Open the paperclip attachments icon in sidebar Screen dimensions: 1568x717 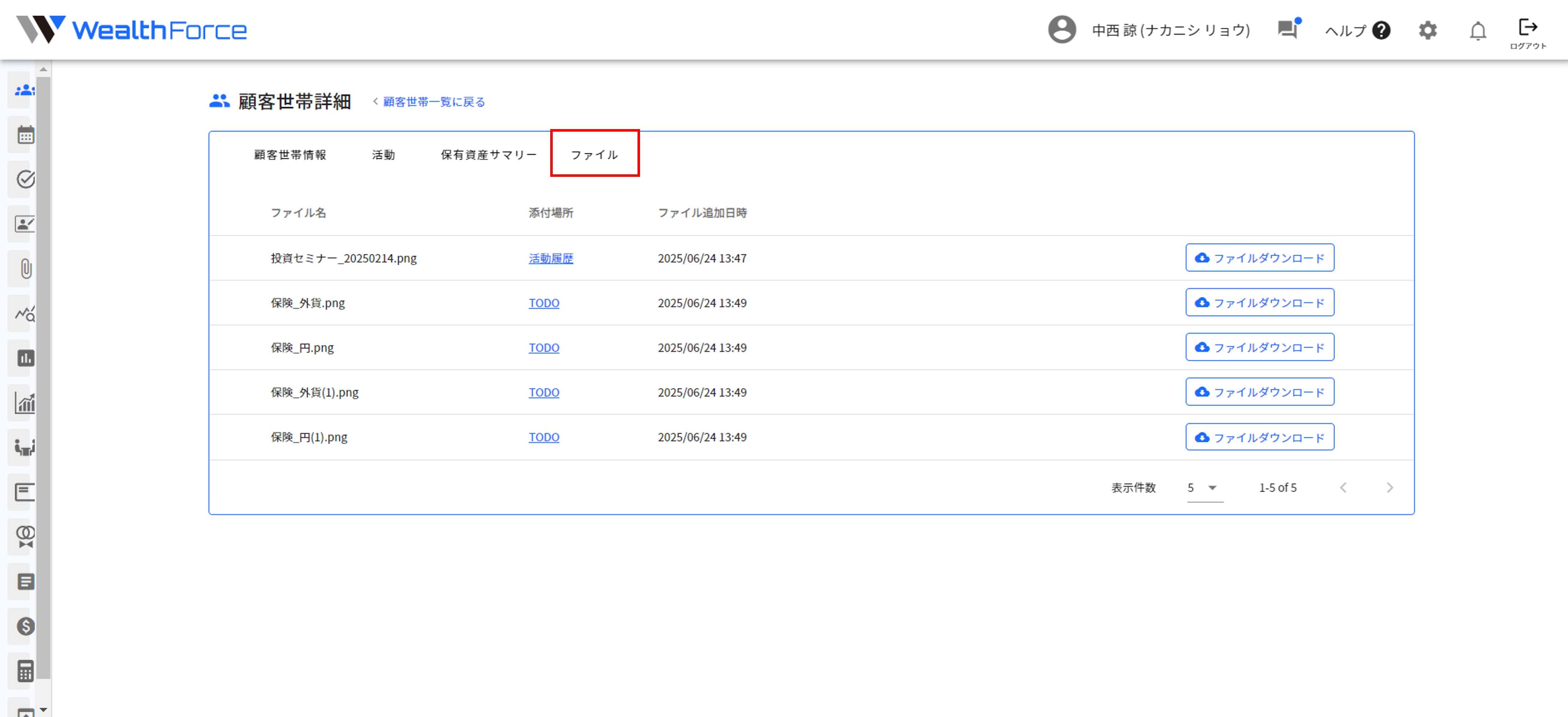click(x=24, y=268)
